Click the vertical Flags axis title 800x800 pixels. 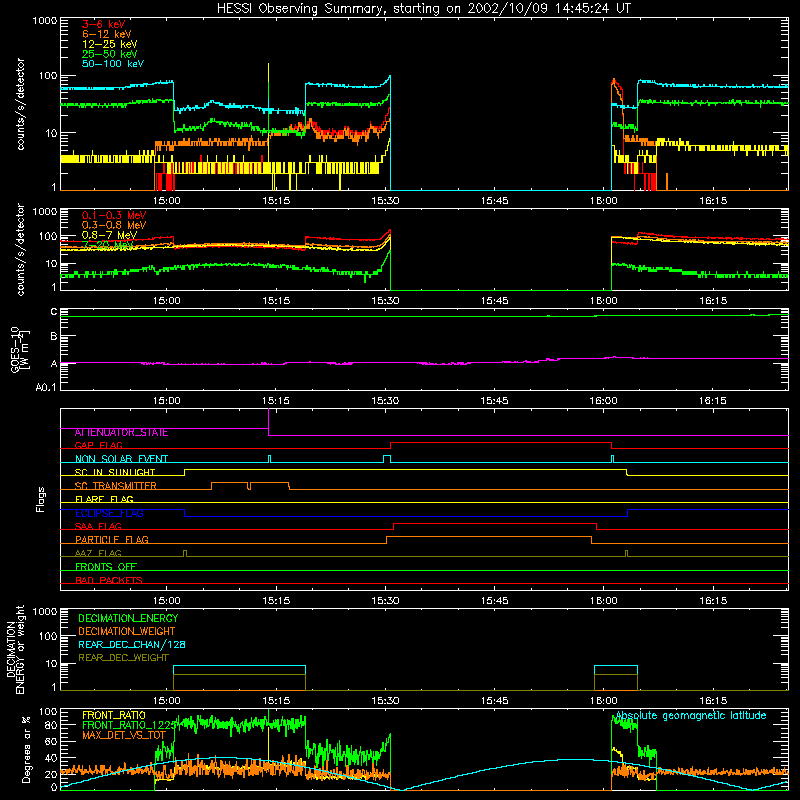pyautogui.click(x=41, y=499)
